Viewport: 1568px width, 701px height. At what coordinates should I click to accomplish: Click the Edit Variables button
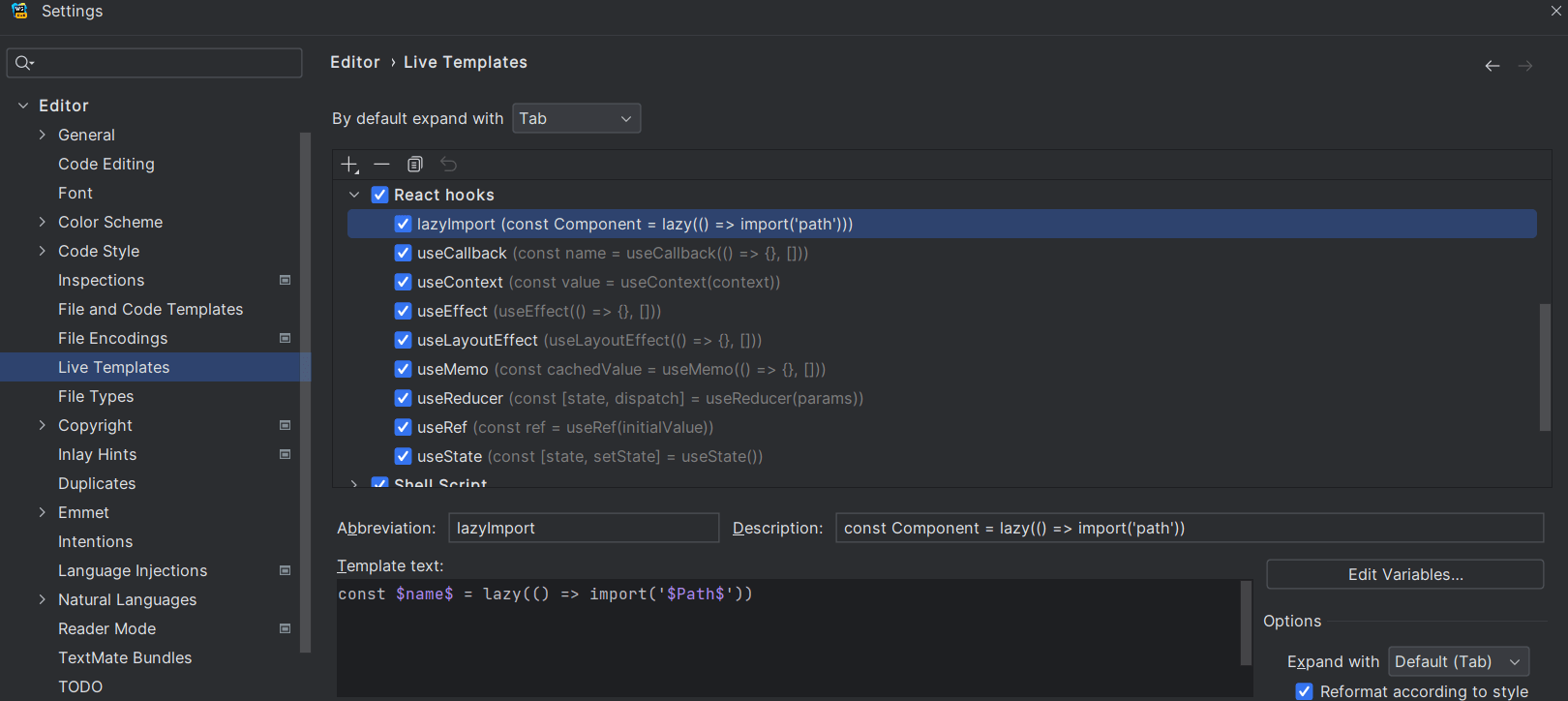click(x=1404, y=574)
